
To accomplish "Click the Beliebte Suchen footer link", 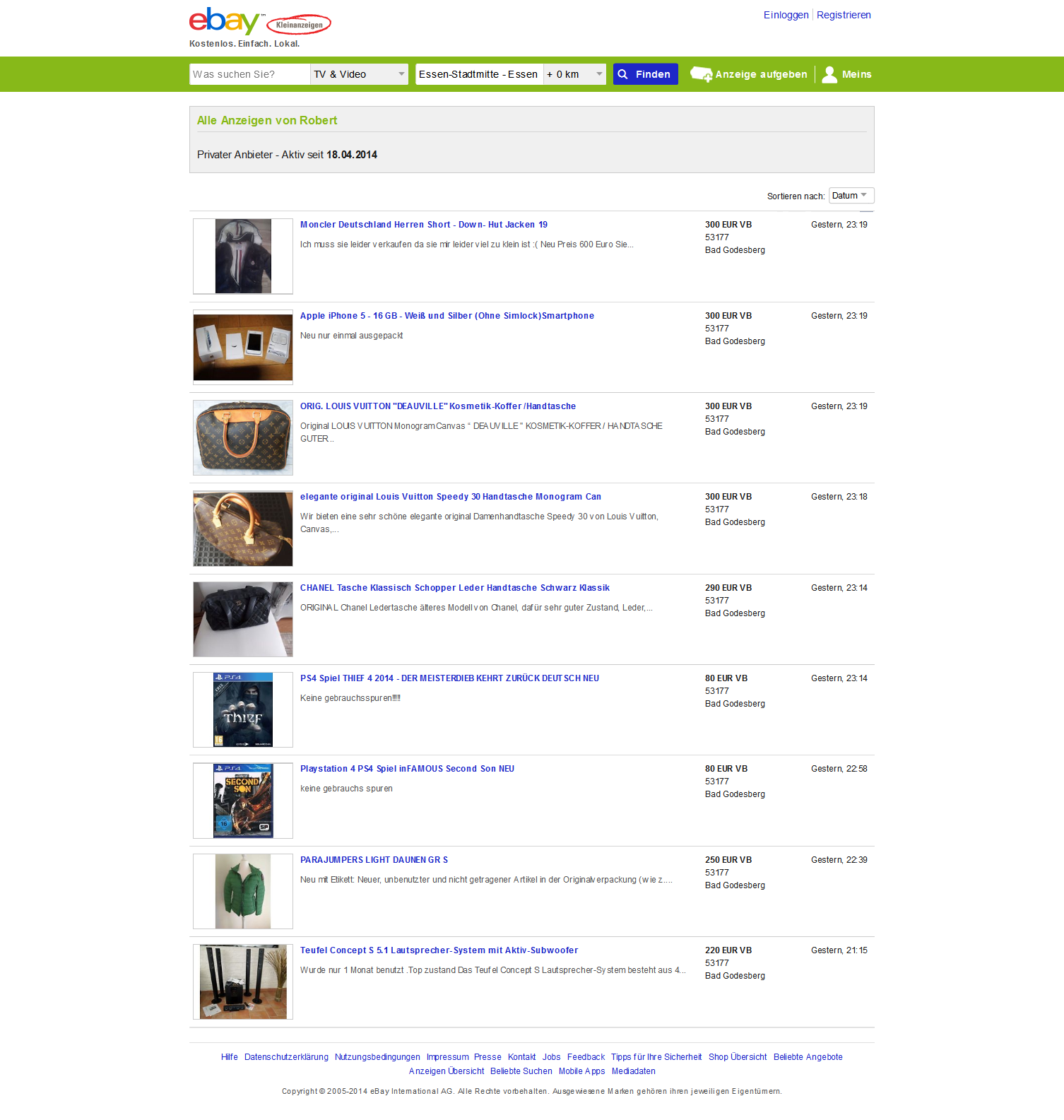I will pyautogui.click(x=521, y=1071).
